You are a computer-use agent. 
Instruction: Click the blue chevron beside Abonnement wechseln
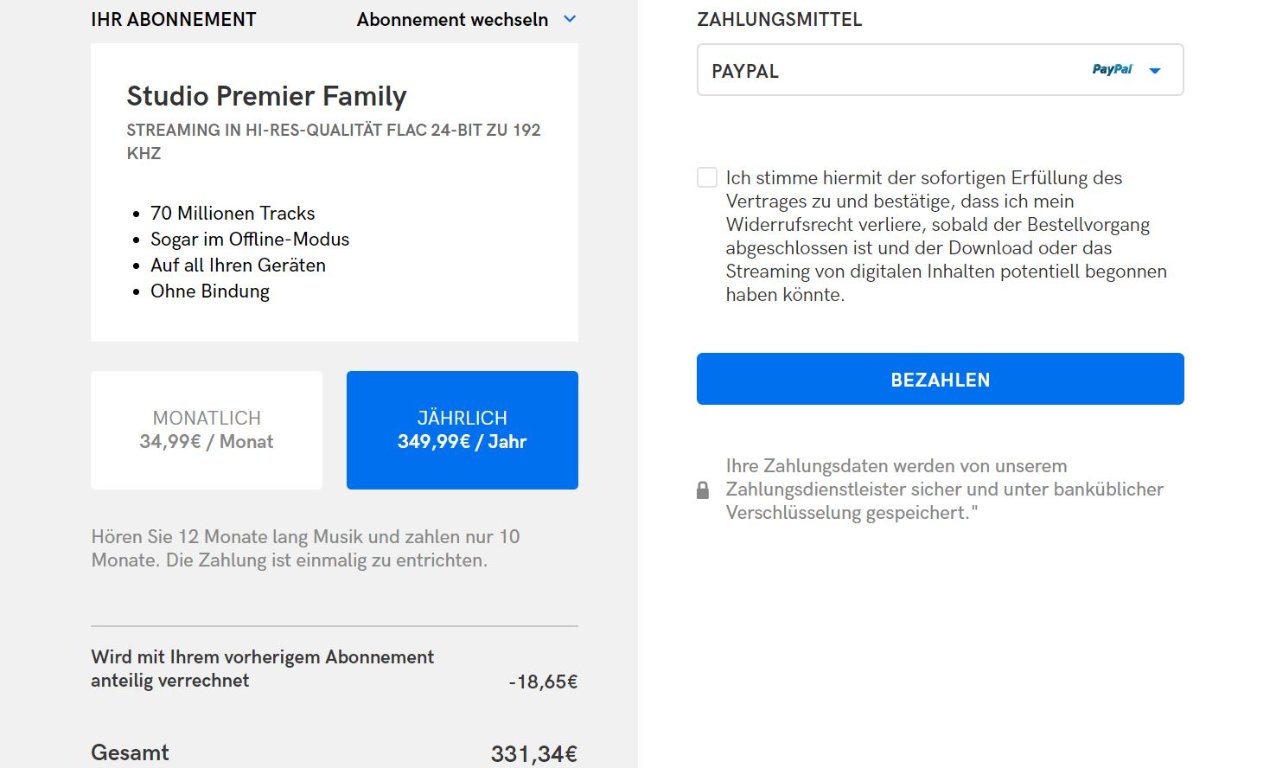(570, 19)
